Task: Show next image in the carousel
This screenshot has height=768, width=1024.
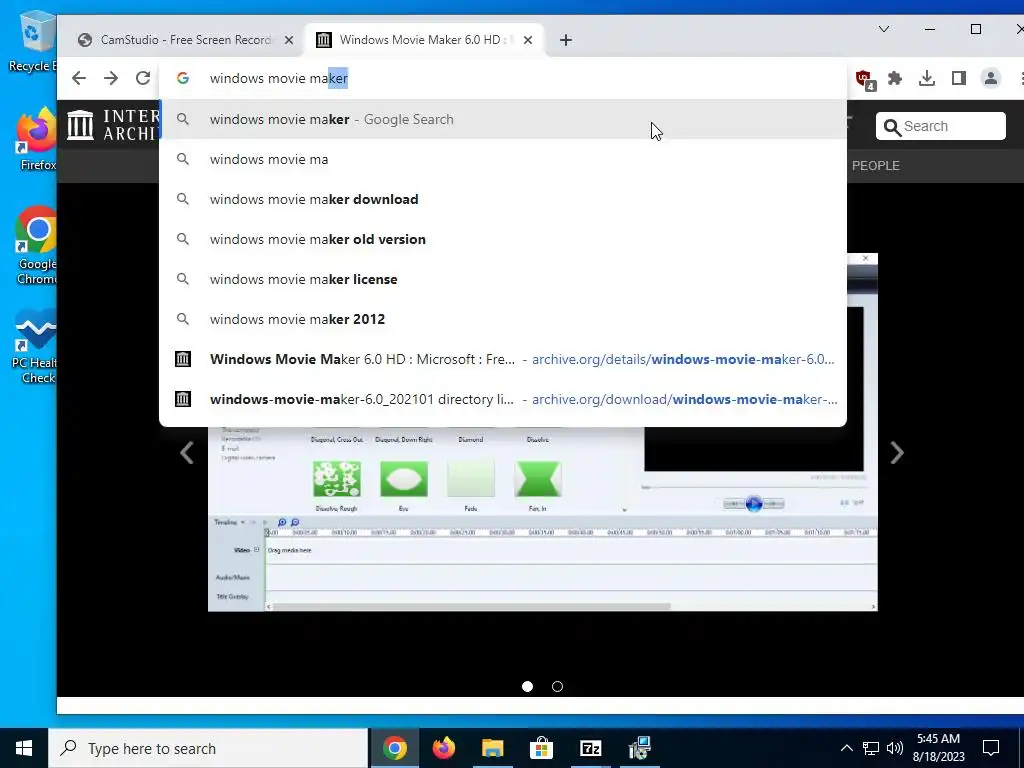Action: point(897,453)
